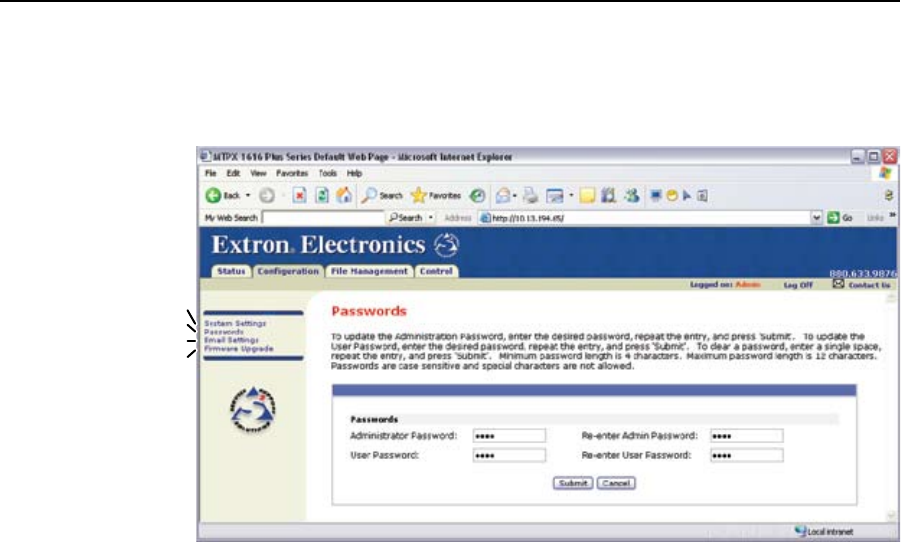The image size is (901, 542).
Task: Refresh the page with the green refresh icon
Action: point(322,195)
